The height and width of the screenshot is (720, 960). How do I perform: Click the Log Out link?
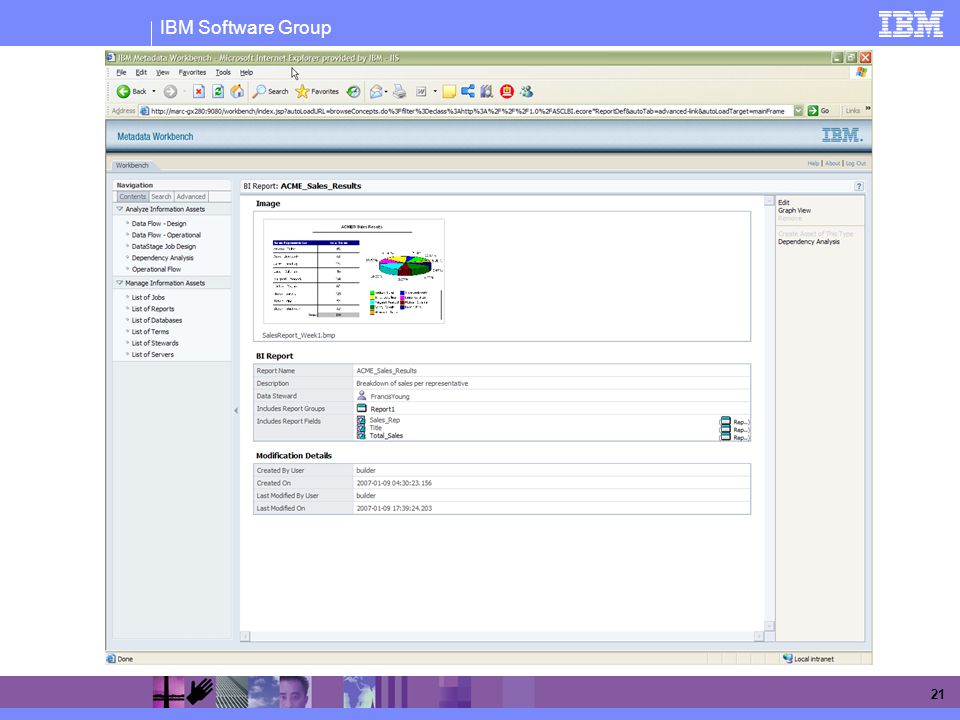pyautogui.click(x=856, y=163)
